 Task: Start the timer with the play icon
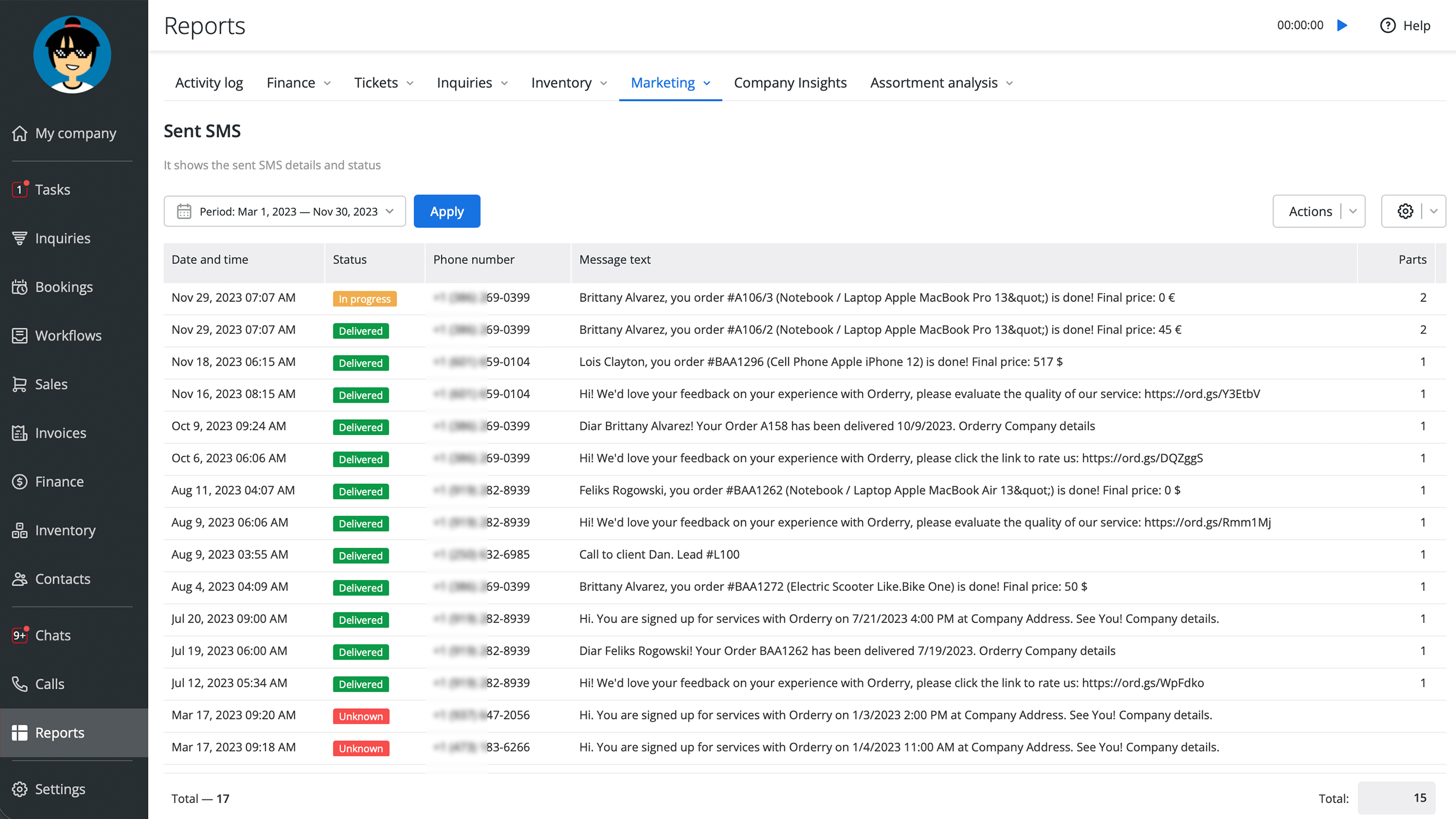1342,25
